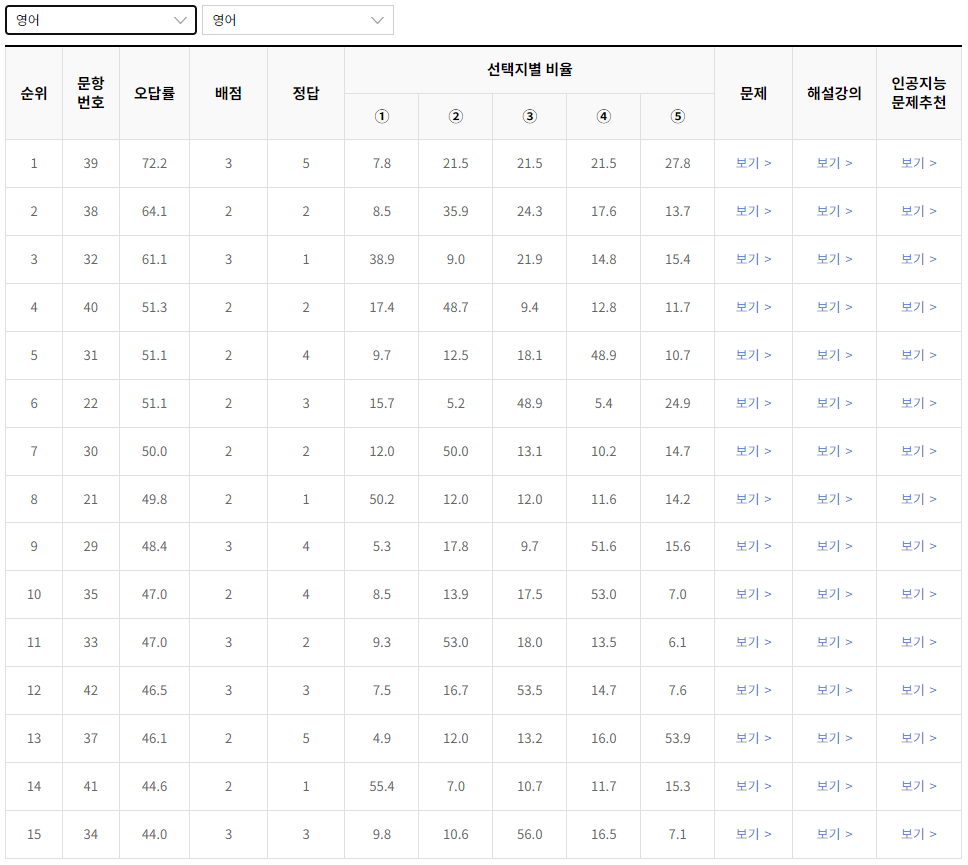
Task: Open 해설강의 for question 42
Action: coord(835,690)
